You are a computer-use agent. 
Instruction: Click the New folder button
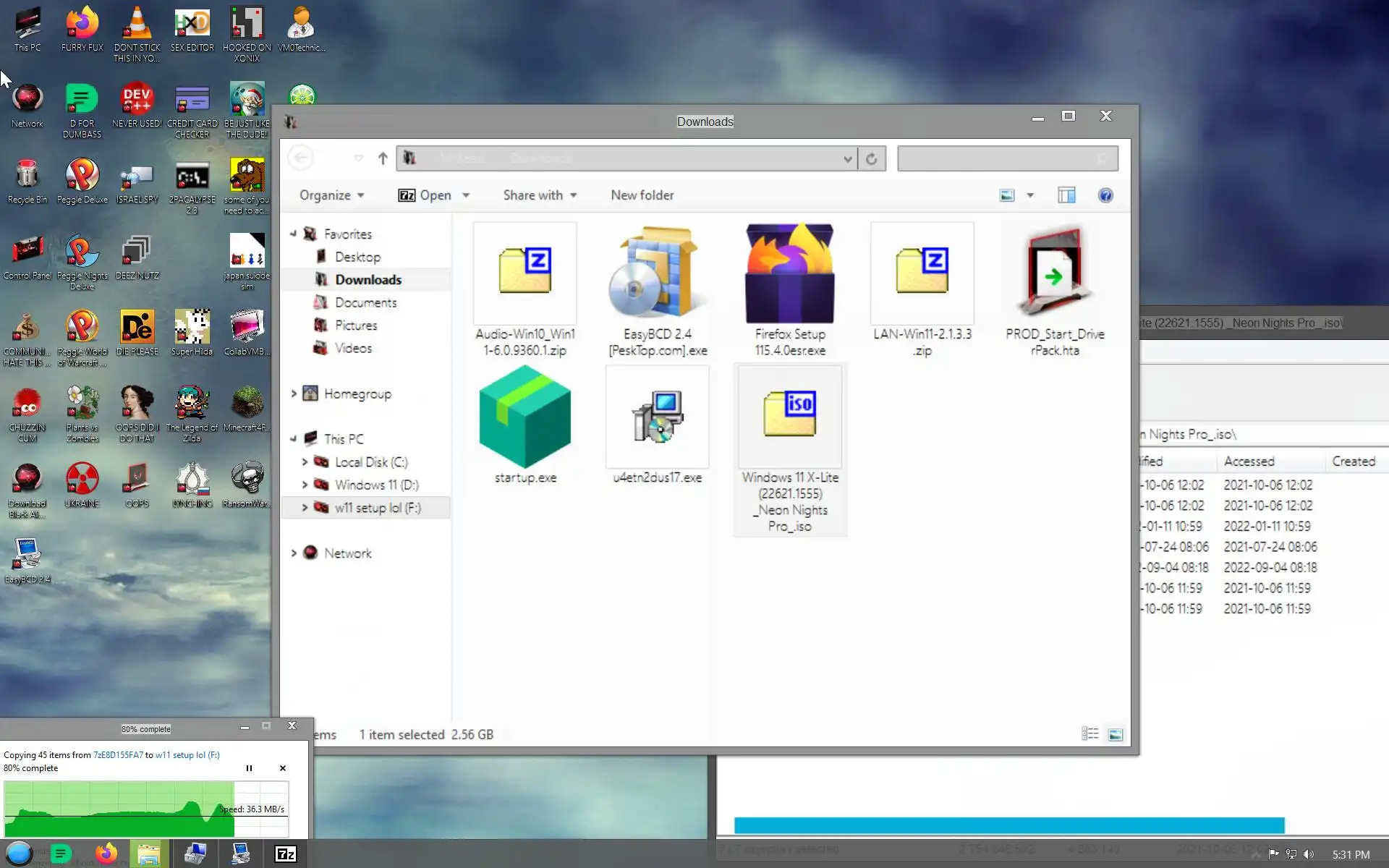point(642,195)
